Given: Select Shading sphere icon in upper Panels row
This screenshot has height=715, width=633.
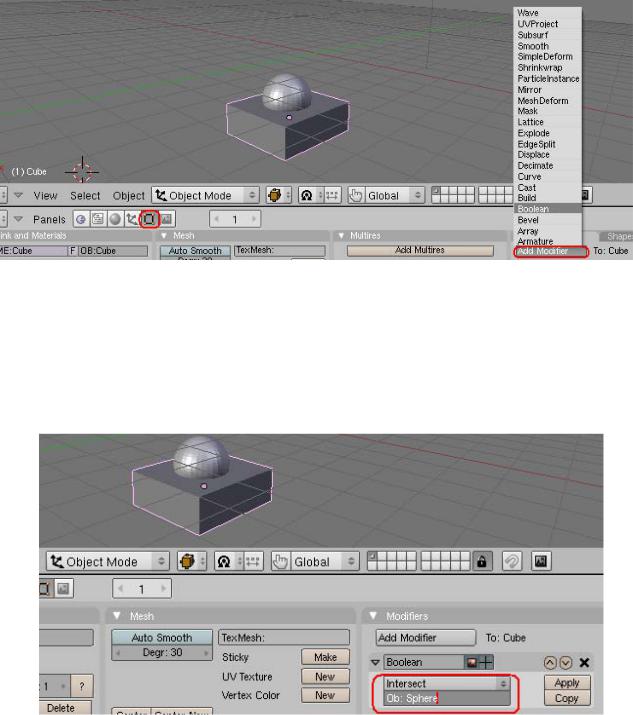Looking at the screenshot, I should [115, 219].
